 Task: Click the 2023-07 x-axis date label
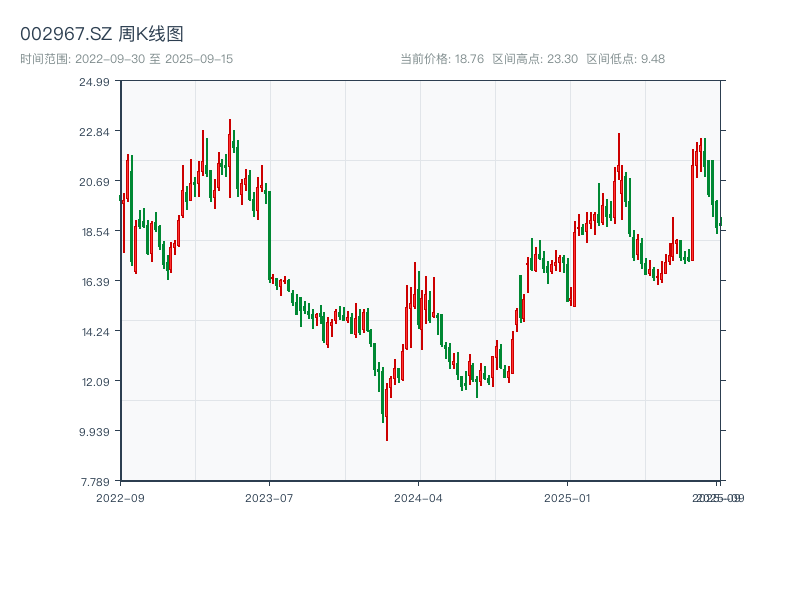click(270, 497)
